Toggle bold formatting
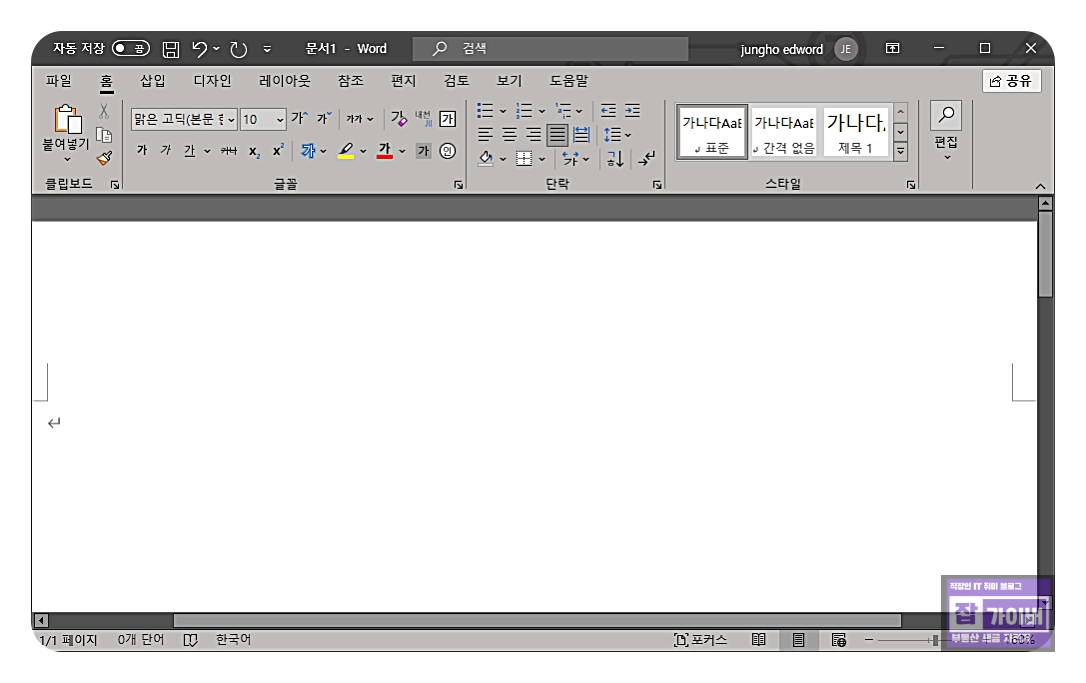1086x683 pixels. pos(142,150)
